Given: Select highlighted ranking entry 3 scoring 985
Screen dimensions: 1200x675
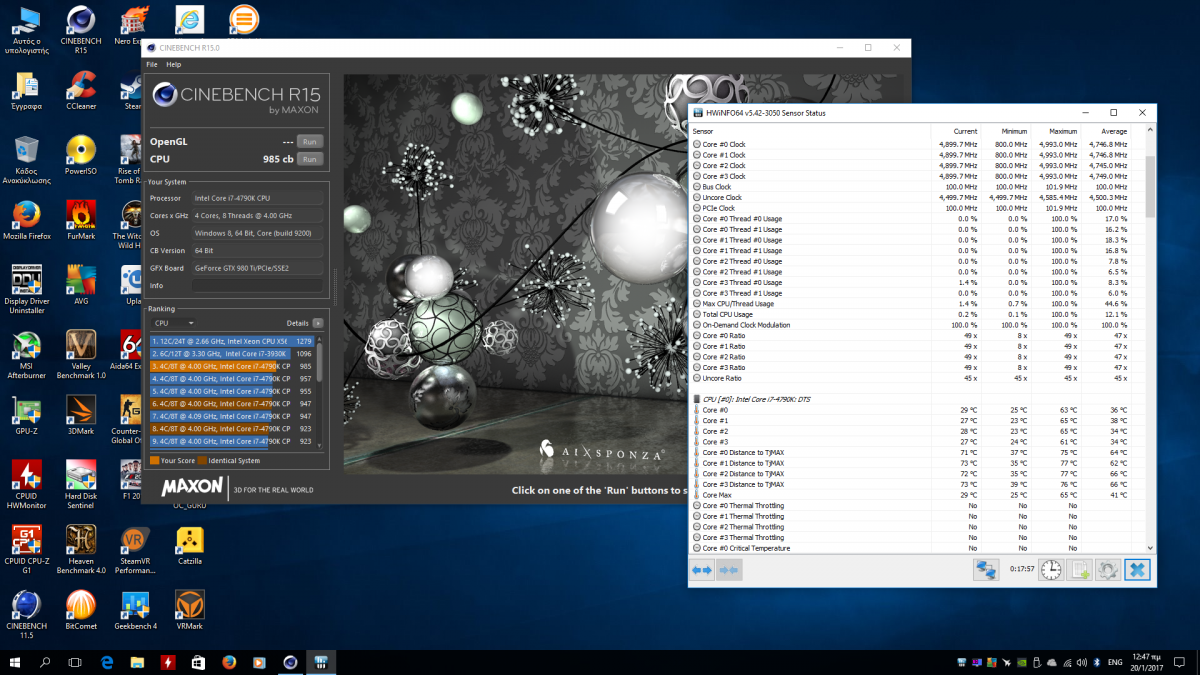Looking at the screenshot, I should coord(232,366).
